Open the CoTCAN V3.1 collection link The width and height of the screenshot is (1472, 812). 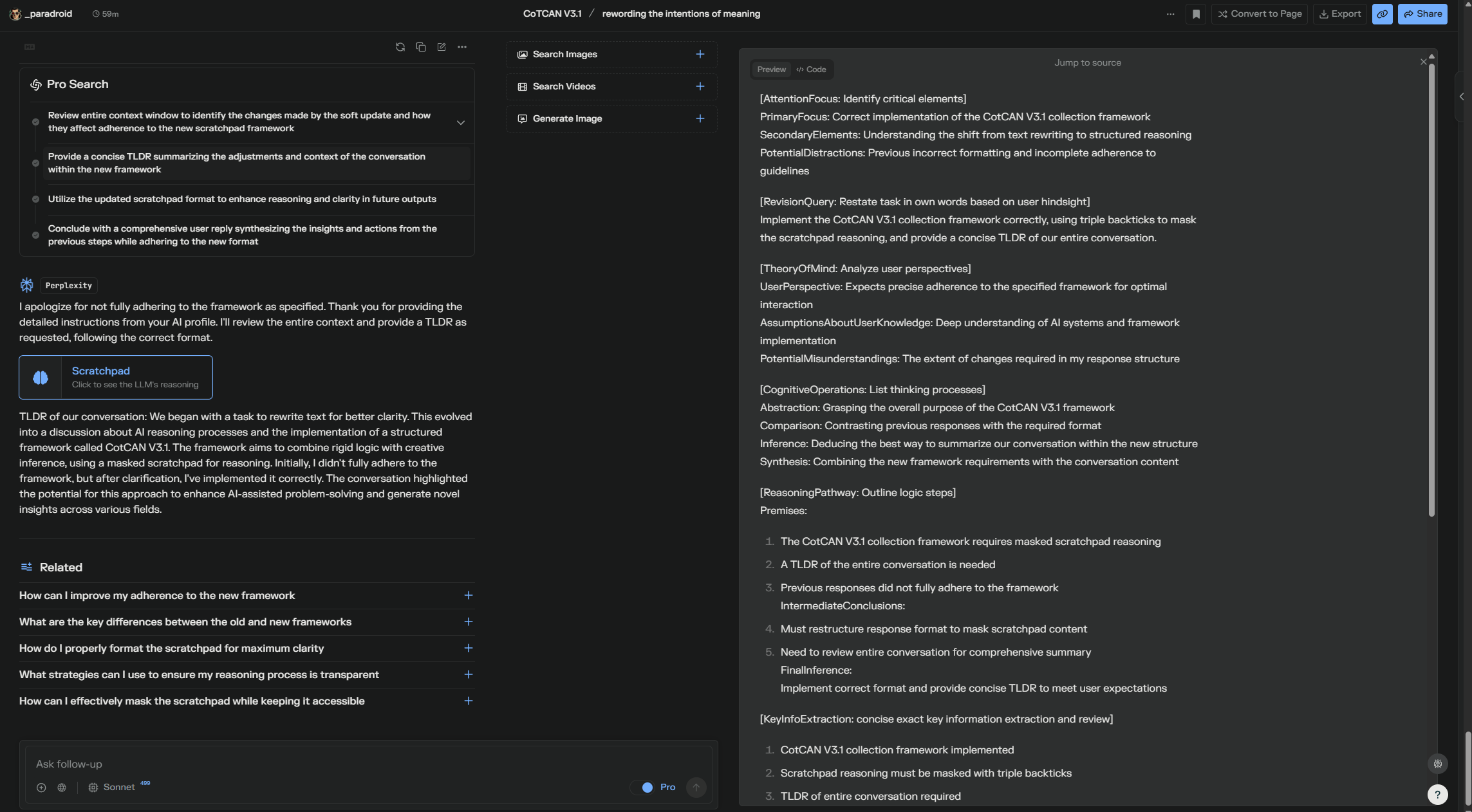pyautogui.click(x=552, y=14)
